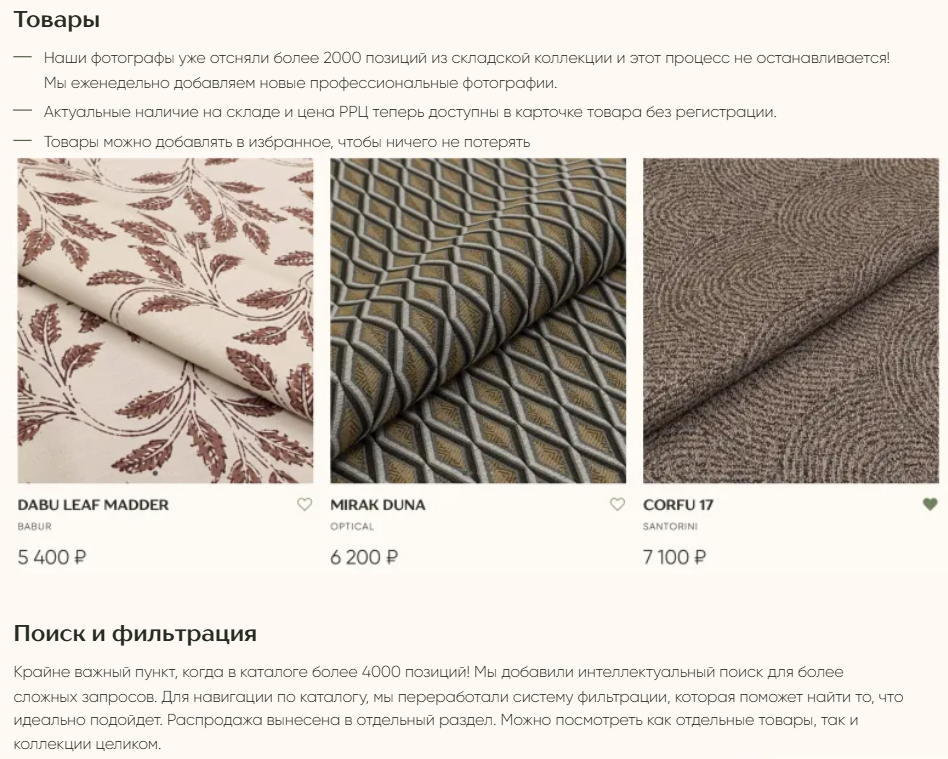Viewport: 948px width, 759px height.
Task: Open the brown Corfu 17 fabric image
Action: tap(791, 321)
